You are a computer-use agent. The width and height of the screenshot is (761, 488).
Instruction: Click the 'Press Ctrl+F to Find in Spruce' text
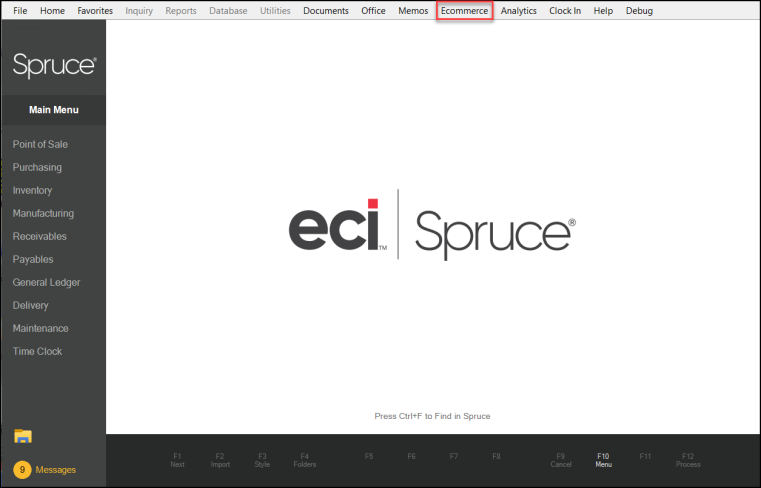coord(432,416)
